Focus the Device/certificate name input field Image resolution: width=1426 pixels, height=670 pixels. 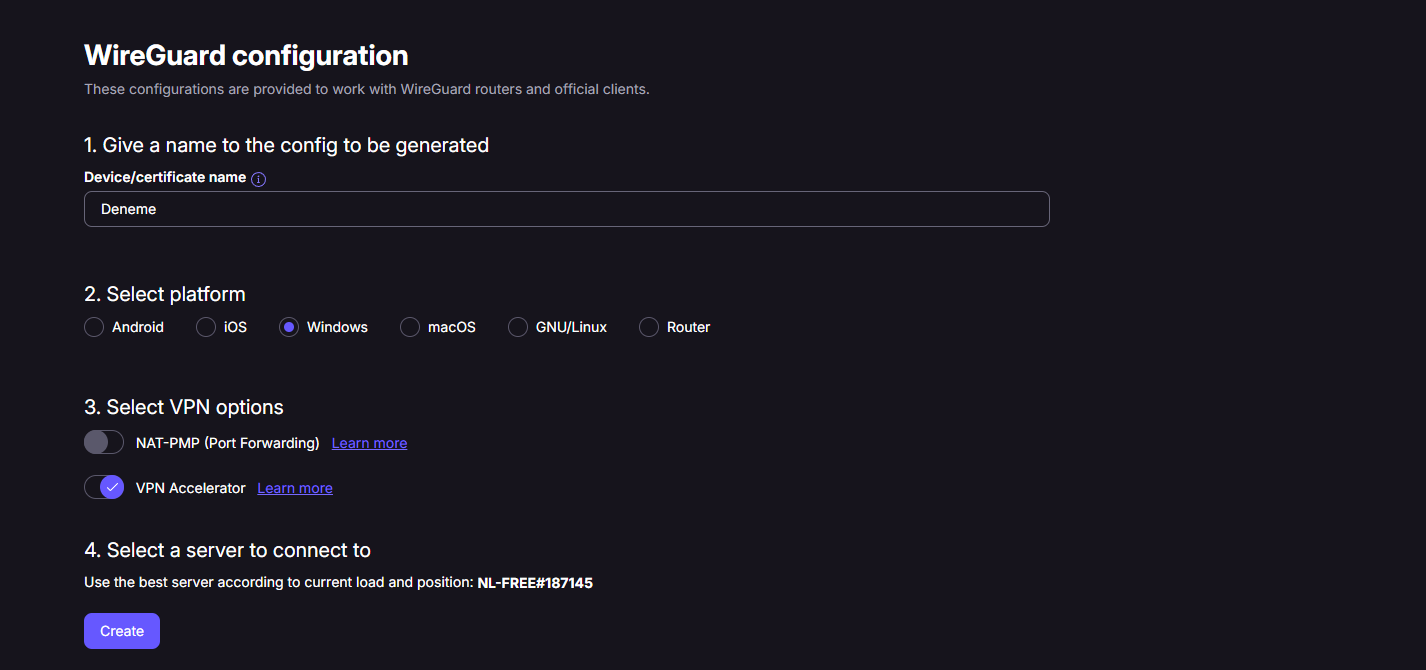pos(566,209)
